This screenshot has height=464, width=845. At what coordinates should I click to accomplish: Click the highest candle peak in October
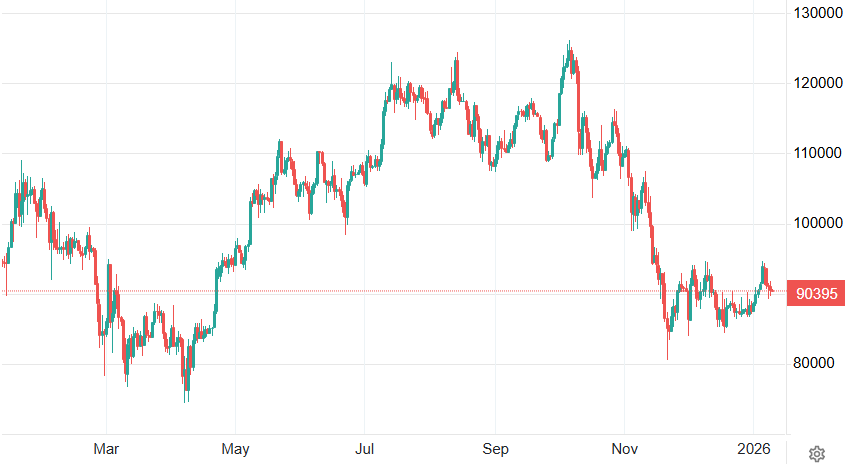(x=569, y=44)
